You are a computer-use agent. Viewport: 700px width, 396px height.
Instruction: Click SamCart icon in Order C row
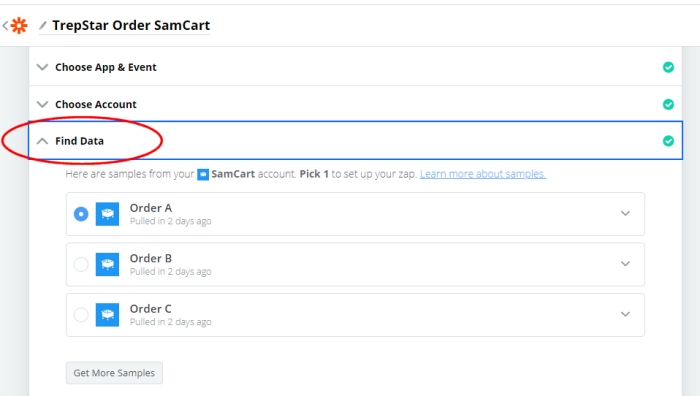pos(107,315)
